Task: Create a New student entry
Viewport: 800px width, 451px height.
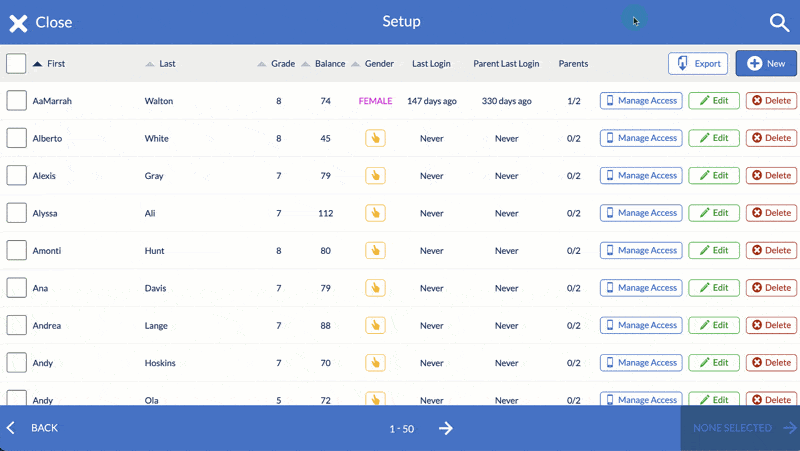Action: pos(766,63)
